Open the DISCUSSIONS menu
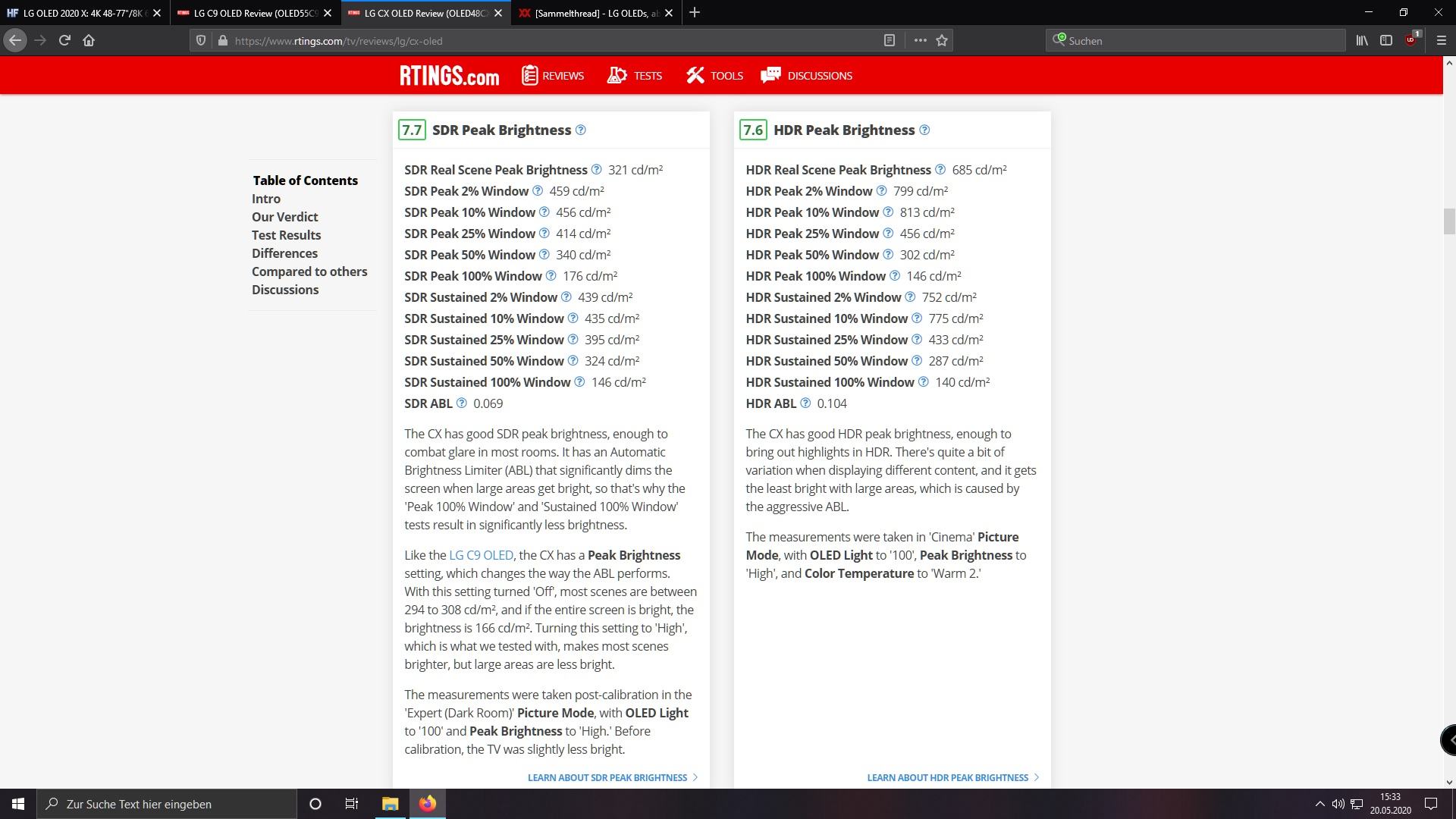1456x819 pixels. coord(806,75)
